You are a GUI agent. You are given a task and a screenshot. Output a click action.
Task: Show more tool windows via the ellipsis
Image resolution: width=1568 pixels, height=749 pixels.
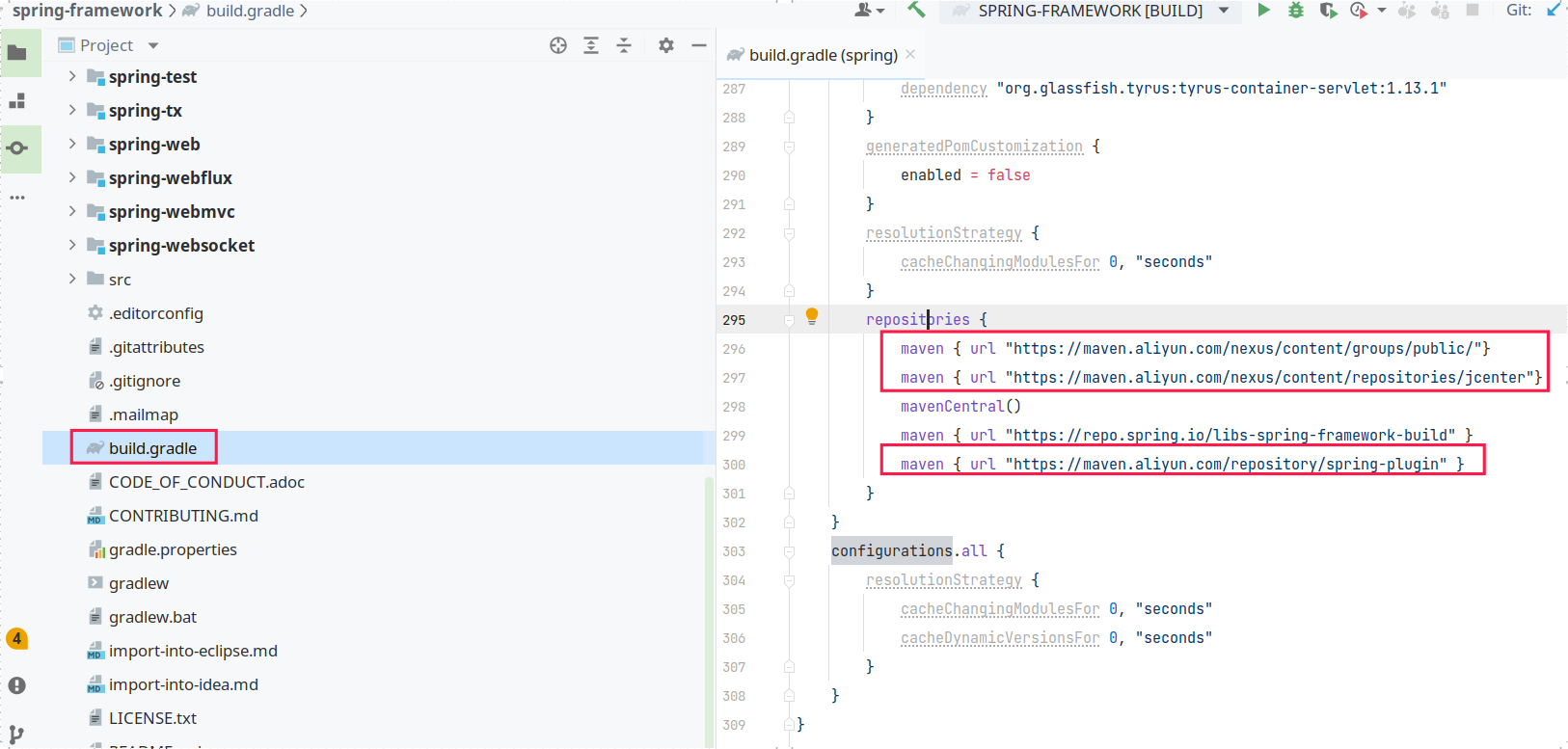tap(17, 197)
